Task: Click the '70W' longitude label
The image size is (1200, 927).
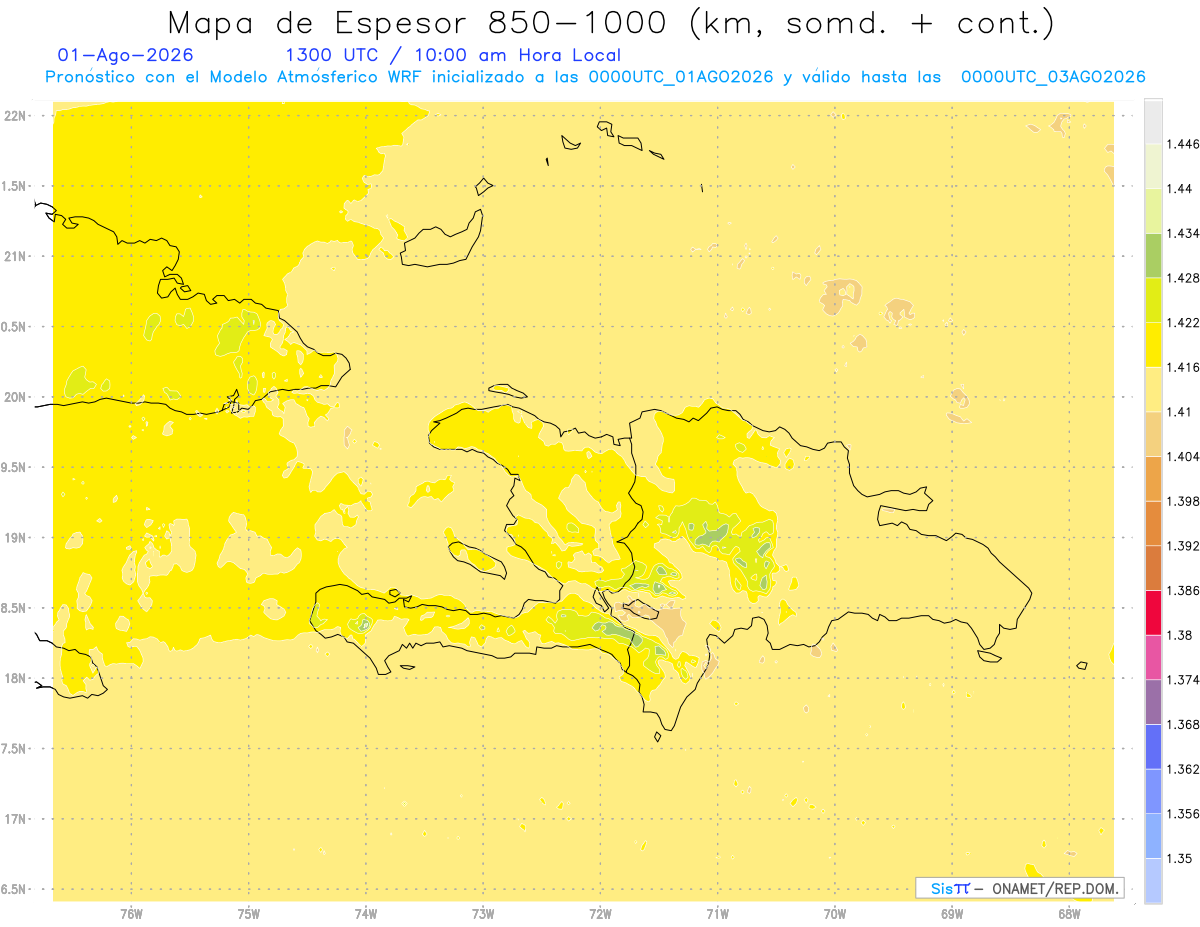Action: 835,914
